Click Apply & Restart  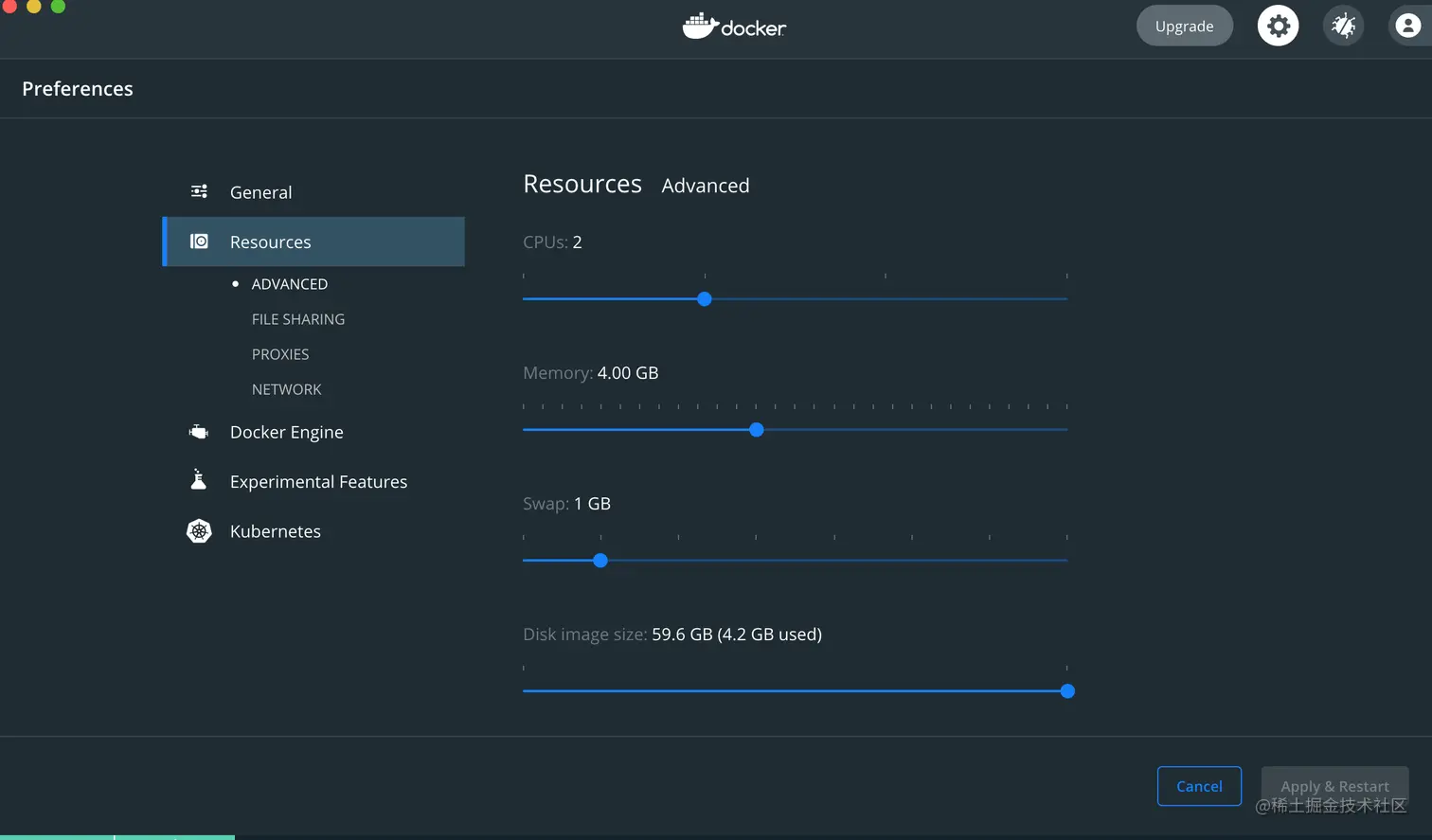coord(1334,786)
